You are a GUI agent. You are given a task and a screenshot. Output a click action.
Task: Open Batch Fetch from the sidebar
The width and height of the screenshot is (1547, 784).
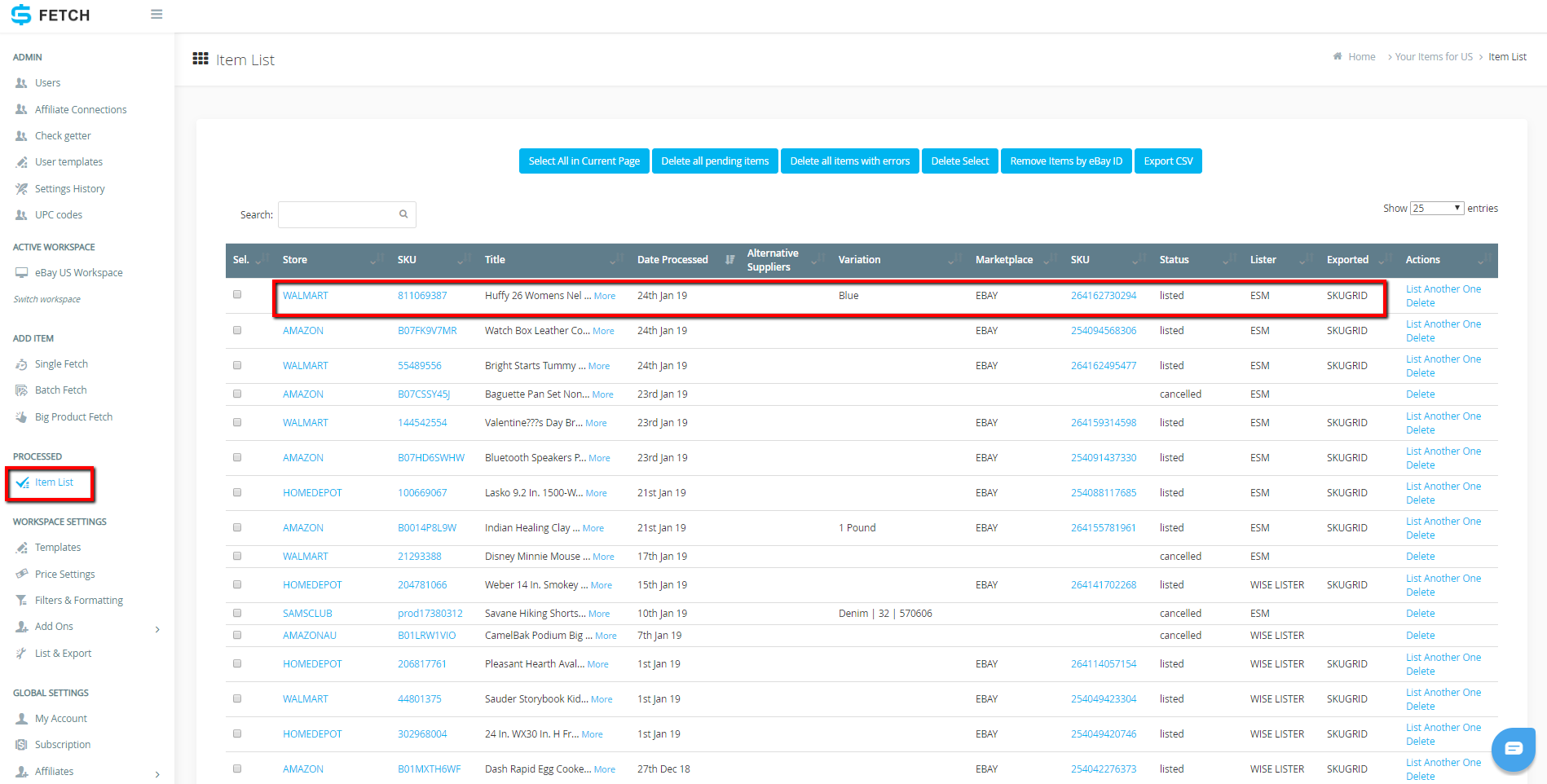(60, 390)
